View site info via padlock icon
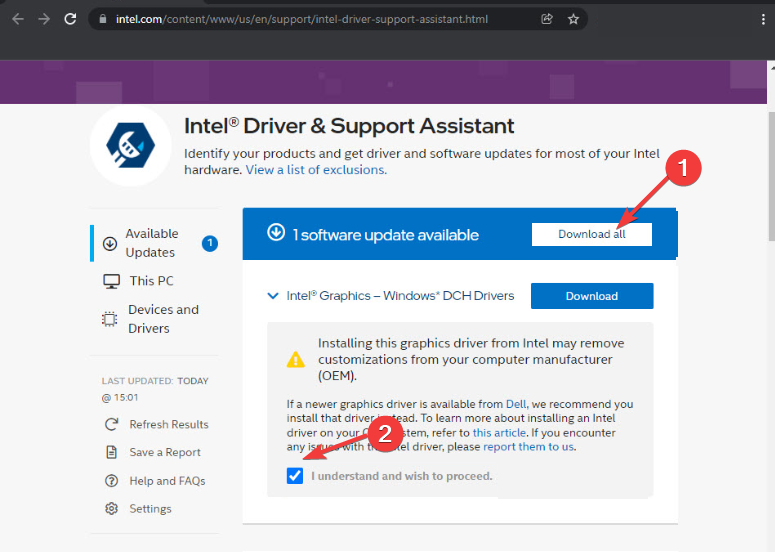This screenshot has width=775, height=552. coord(103,19)
